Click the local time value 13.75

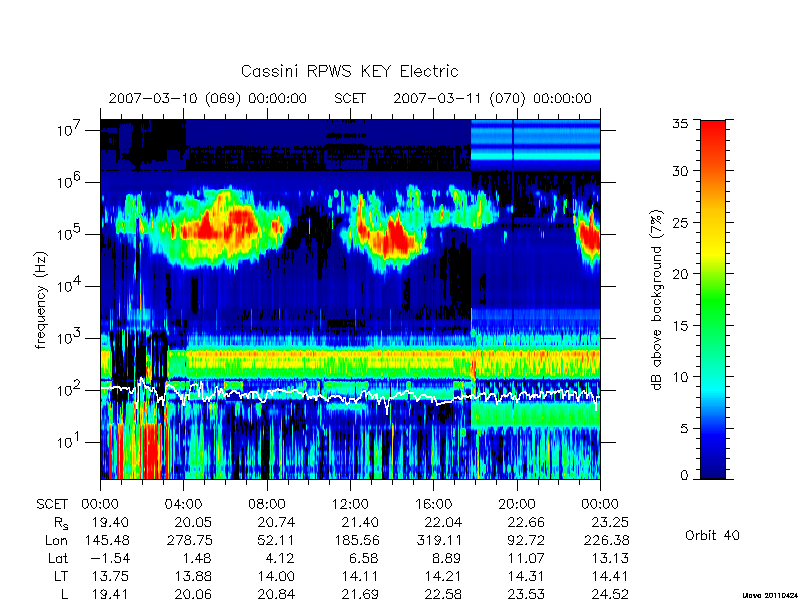[x=110, y=576]
